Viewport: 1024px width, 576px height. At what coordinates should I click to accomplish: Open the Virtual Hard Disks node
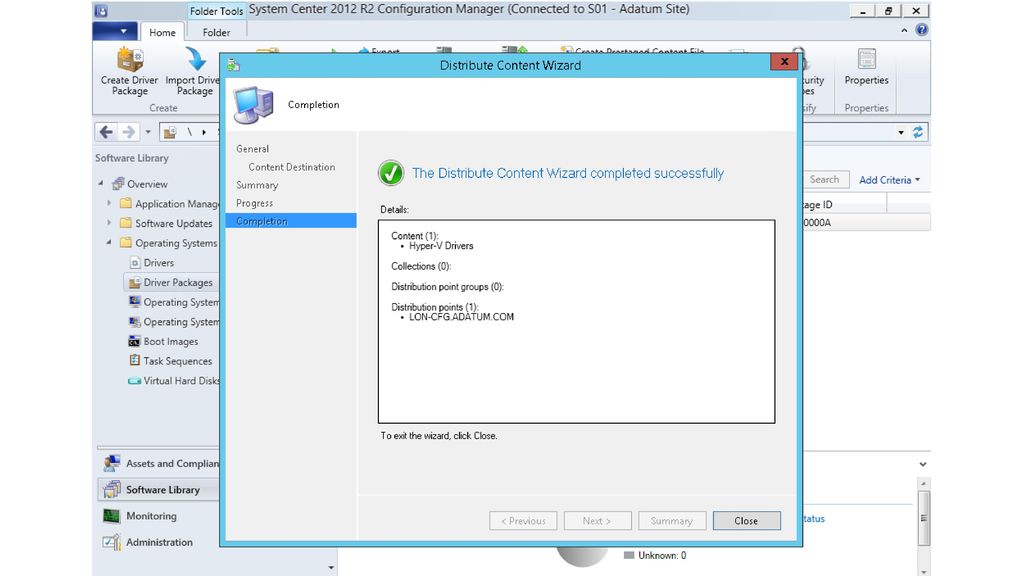click(x=174, y=381)
